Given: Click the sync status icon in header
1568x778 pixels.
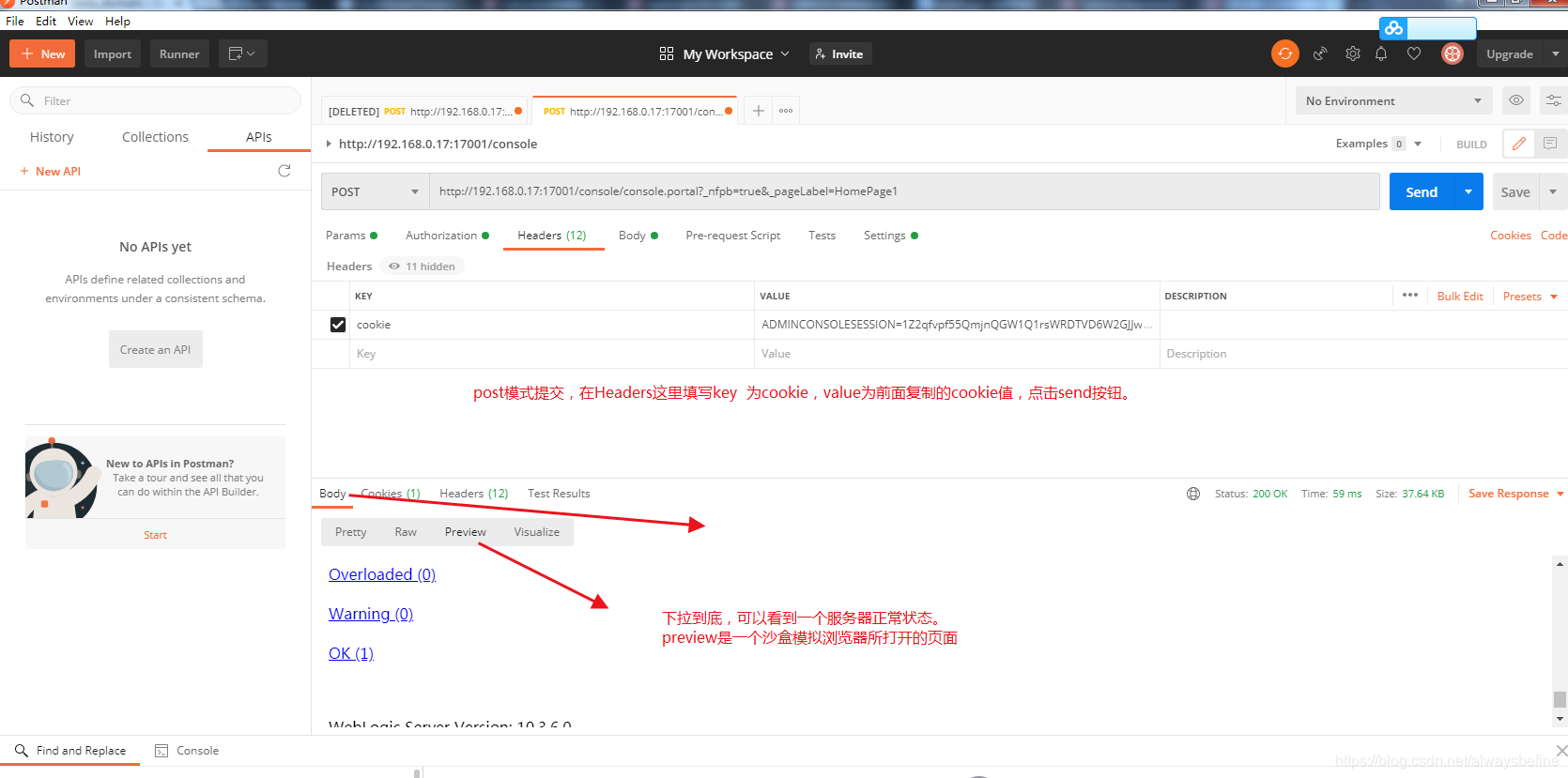Looking at the screenshot, I should tap(1284, 53).
